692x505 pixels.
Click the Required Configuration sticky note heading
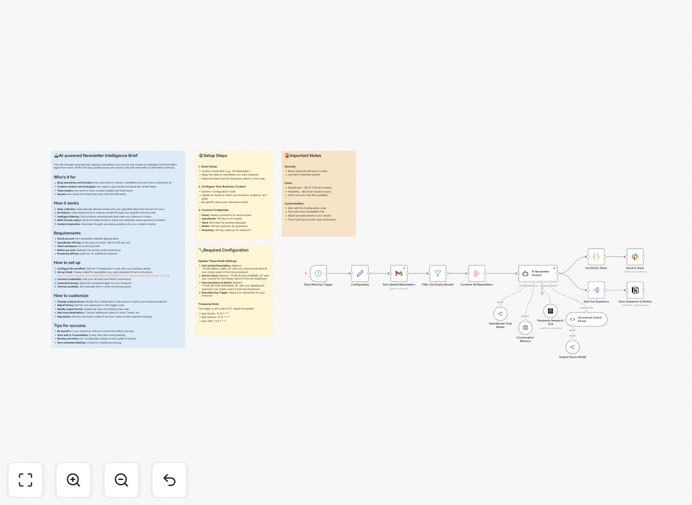pos(224,250)
